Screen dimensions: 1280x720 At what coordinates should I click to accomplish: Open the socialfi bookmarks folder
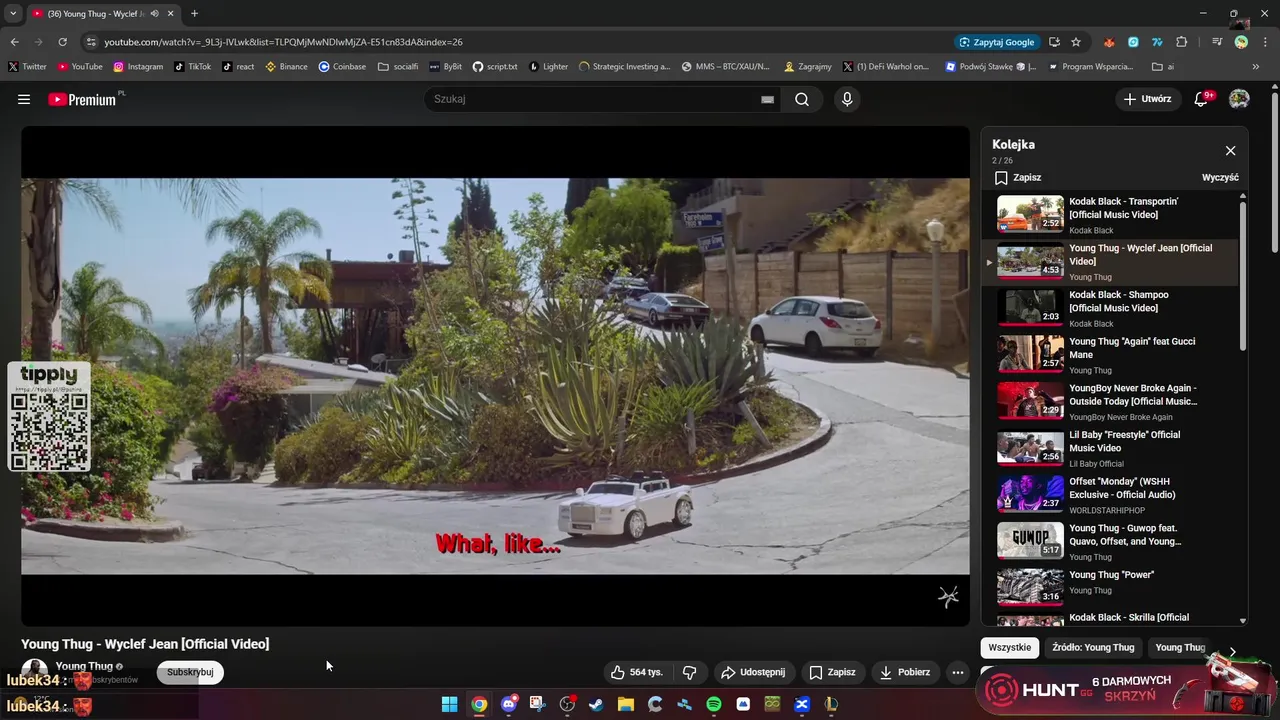pos(398,67)
